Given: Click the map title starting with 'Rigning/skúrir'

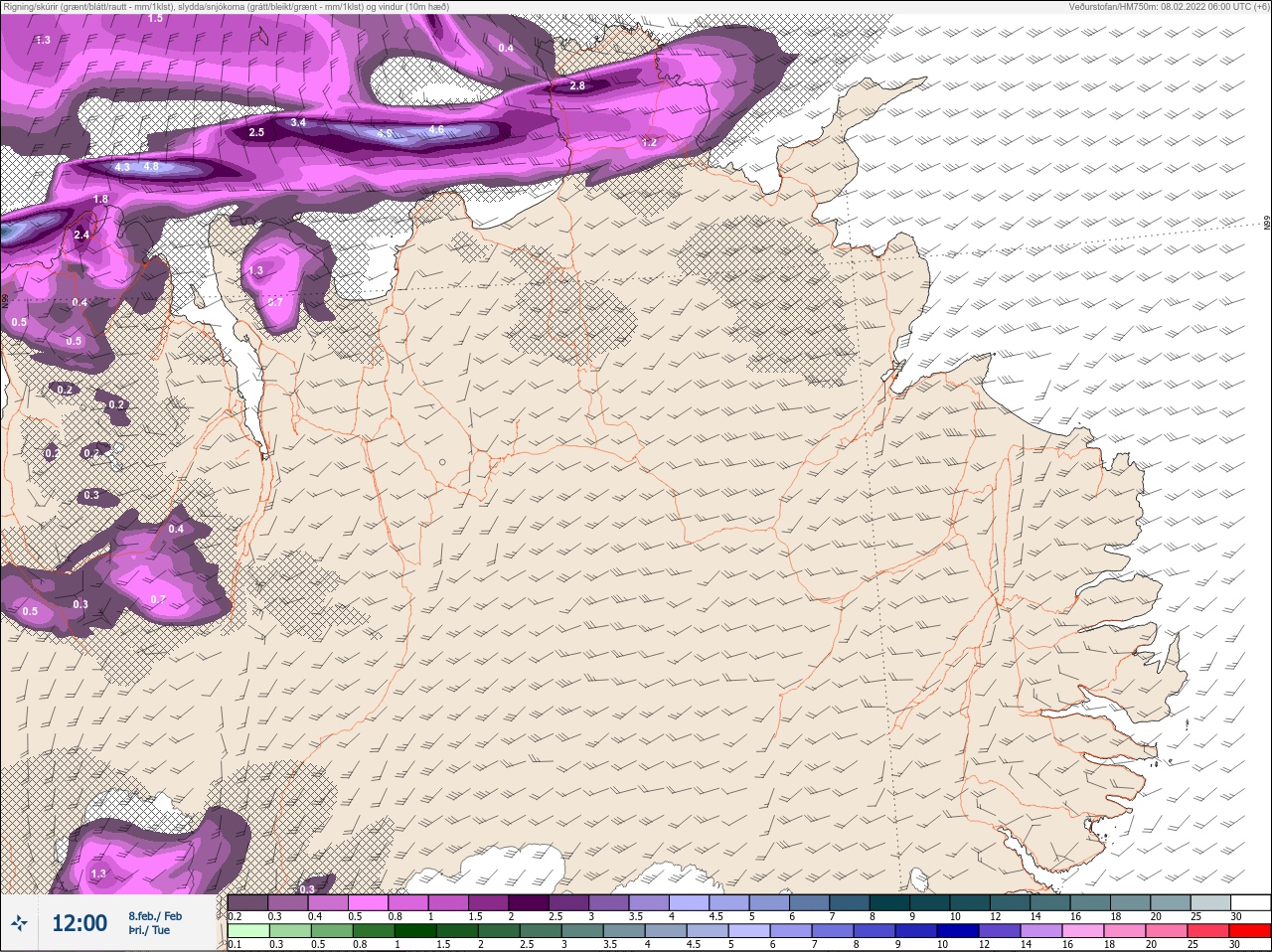Looking at the screenshot, I should 225,6.
